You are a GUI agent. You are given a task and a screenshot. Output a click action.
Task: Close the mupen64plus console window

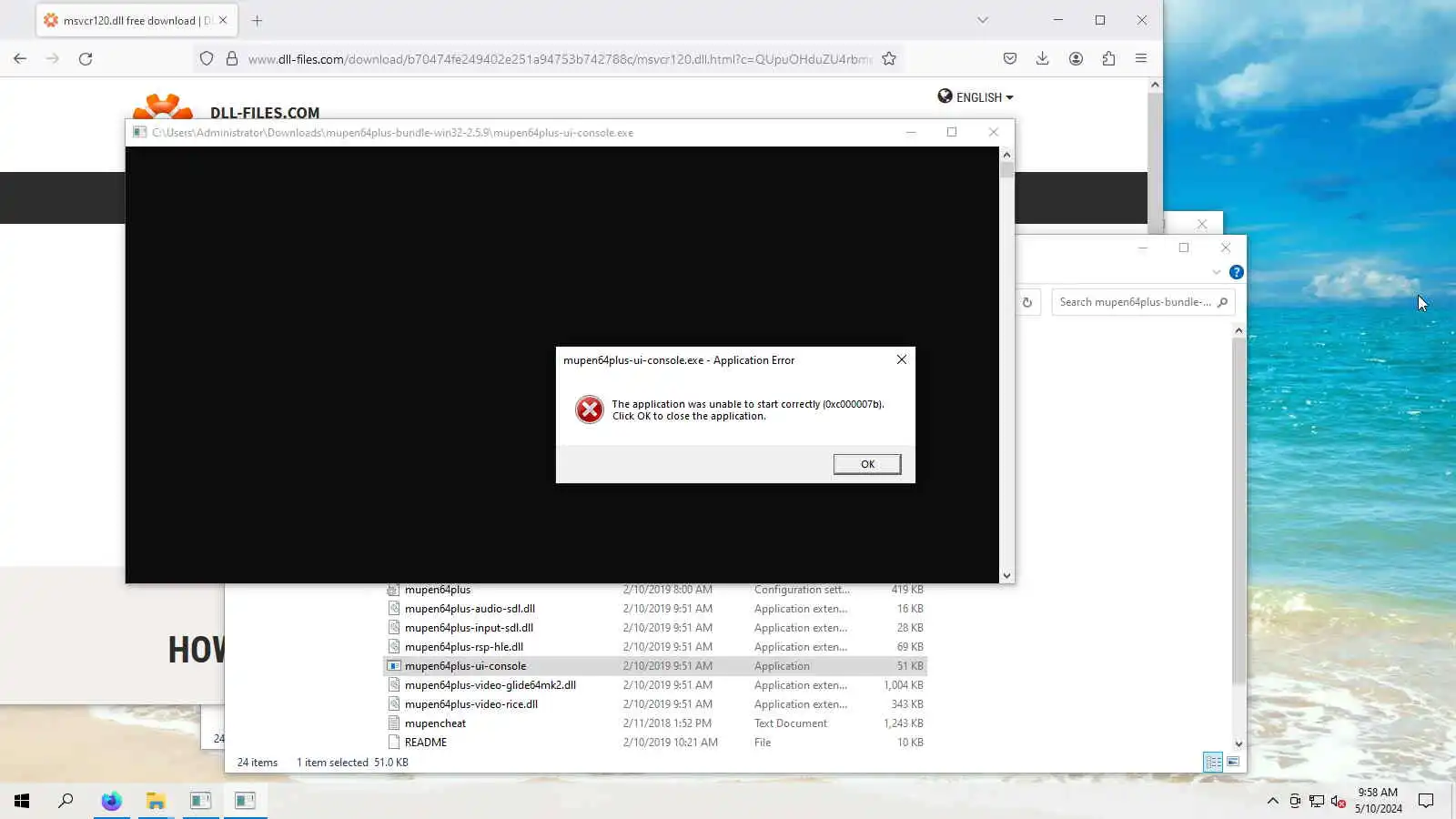pos(994,132)
